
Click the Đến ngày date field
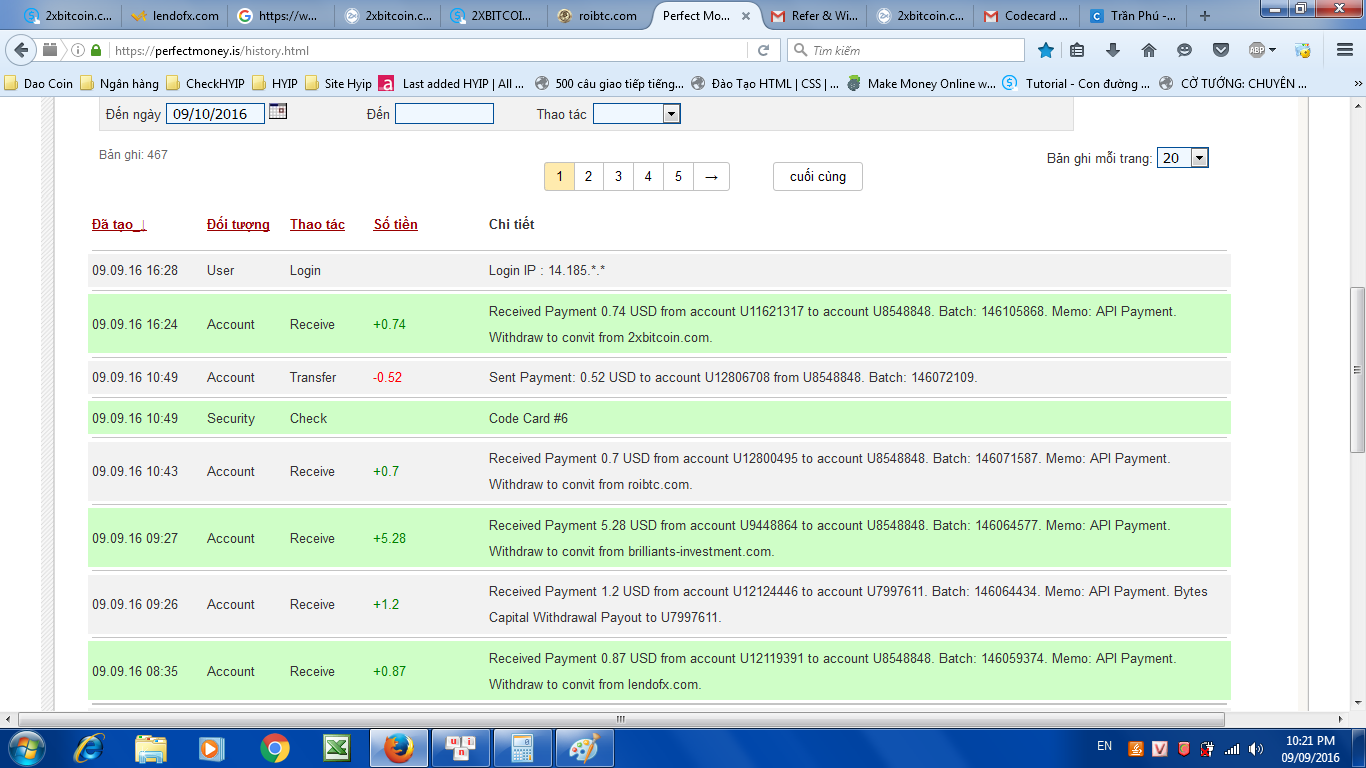pyautogui.click(x=215, y=114)
